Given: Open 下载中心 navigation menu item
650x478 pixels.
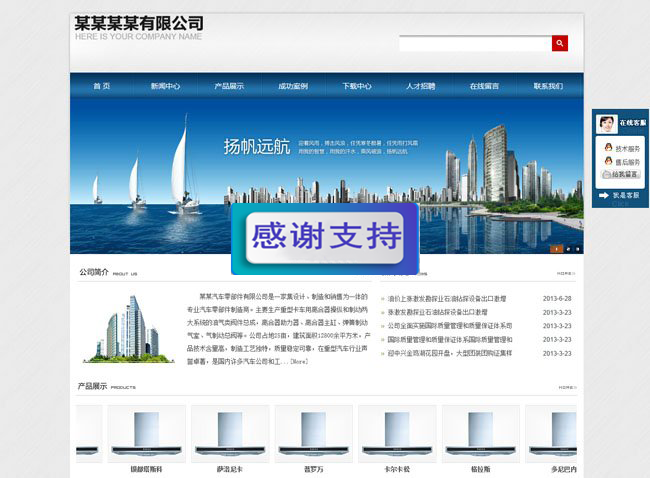Looking at the screenshot, I should [357, 86].
